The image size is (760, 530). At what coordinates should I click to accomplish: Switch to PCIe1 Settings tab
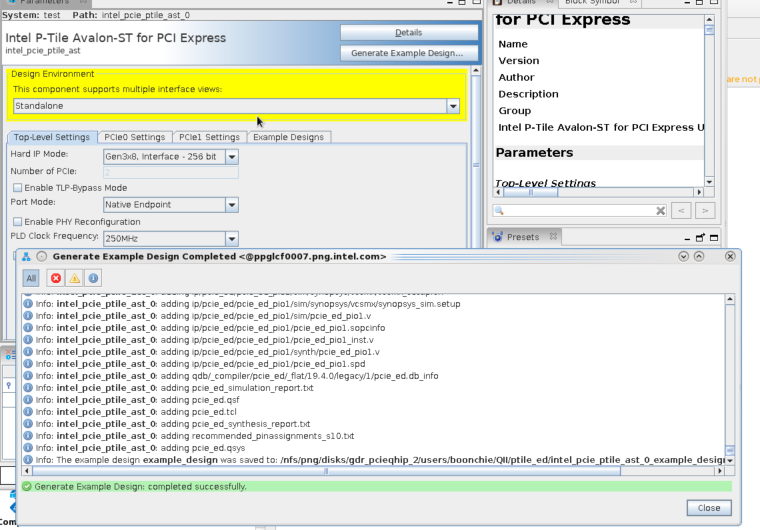(x=209, y=137)
